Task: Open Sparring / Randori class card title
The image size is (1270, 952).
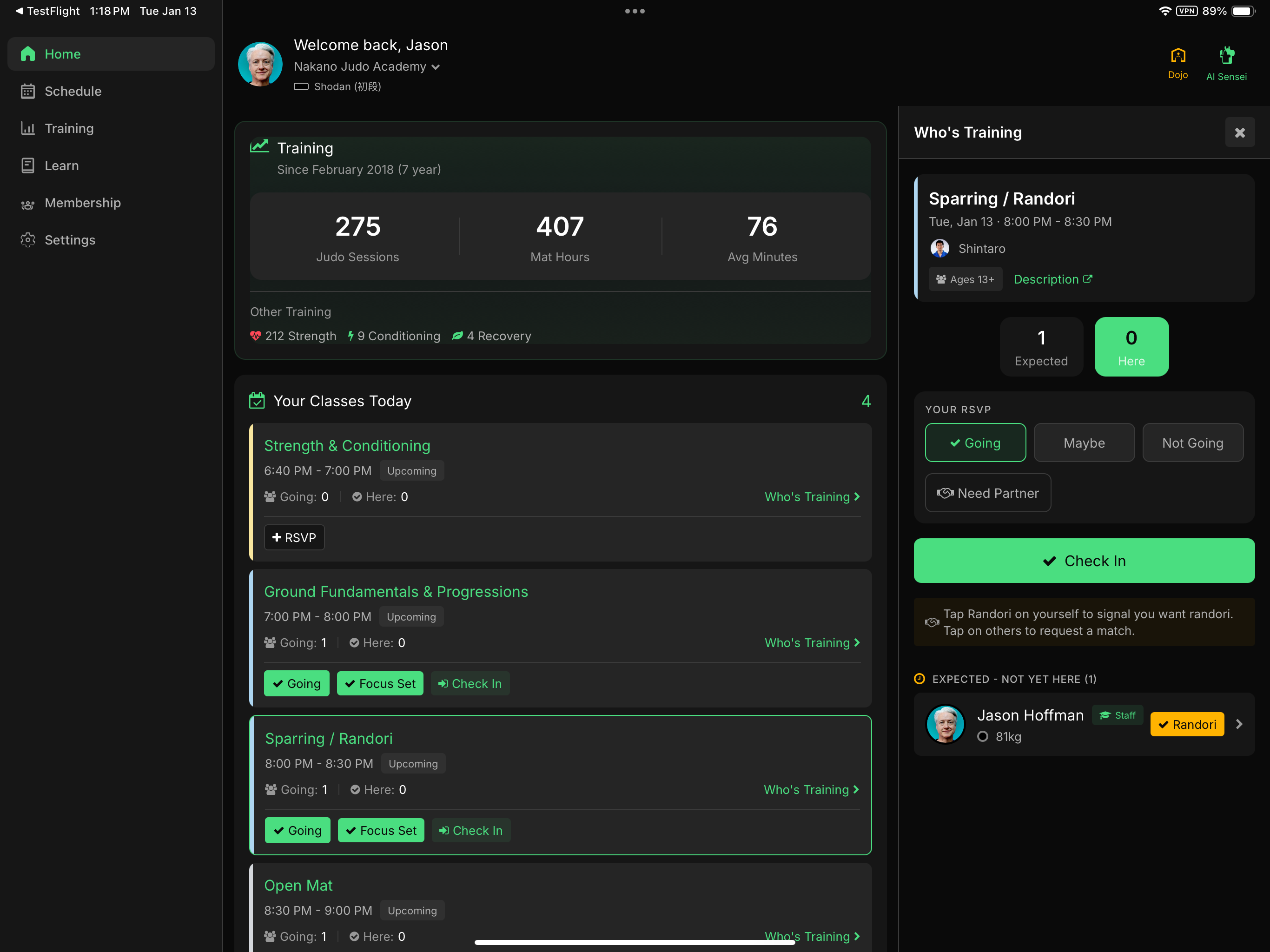Action: [x=328, y=738]
